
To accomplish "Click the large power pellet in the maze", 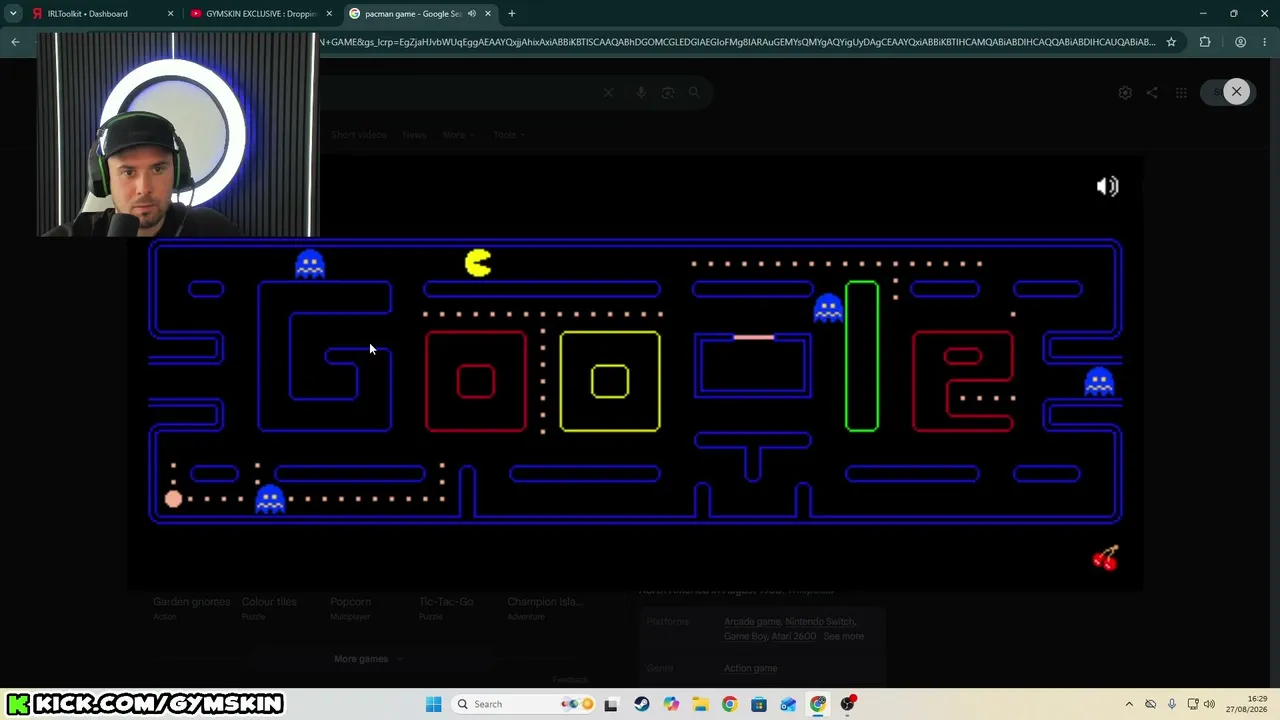I will pyautogui.click(x=174, y=499).
